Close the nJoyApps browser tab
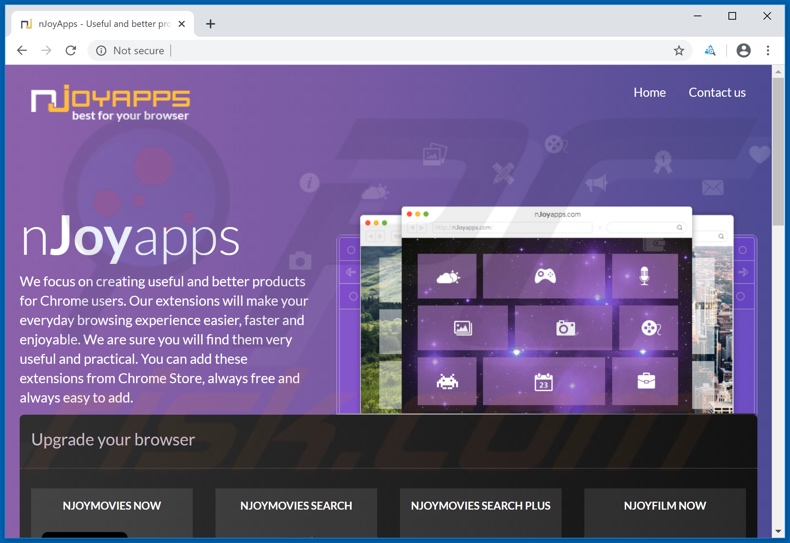Image resolution: width=790 pixels, height=543 pixels. point(182,24)
